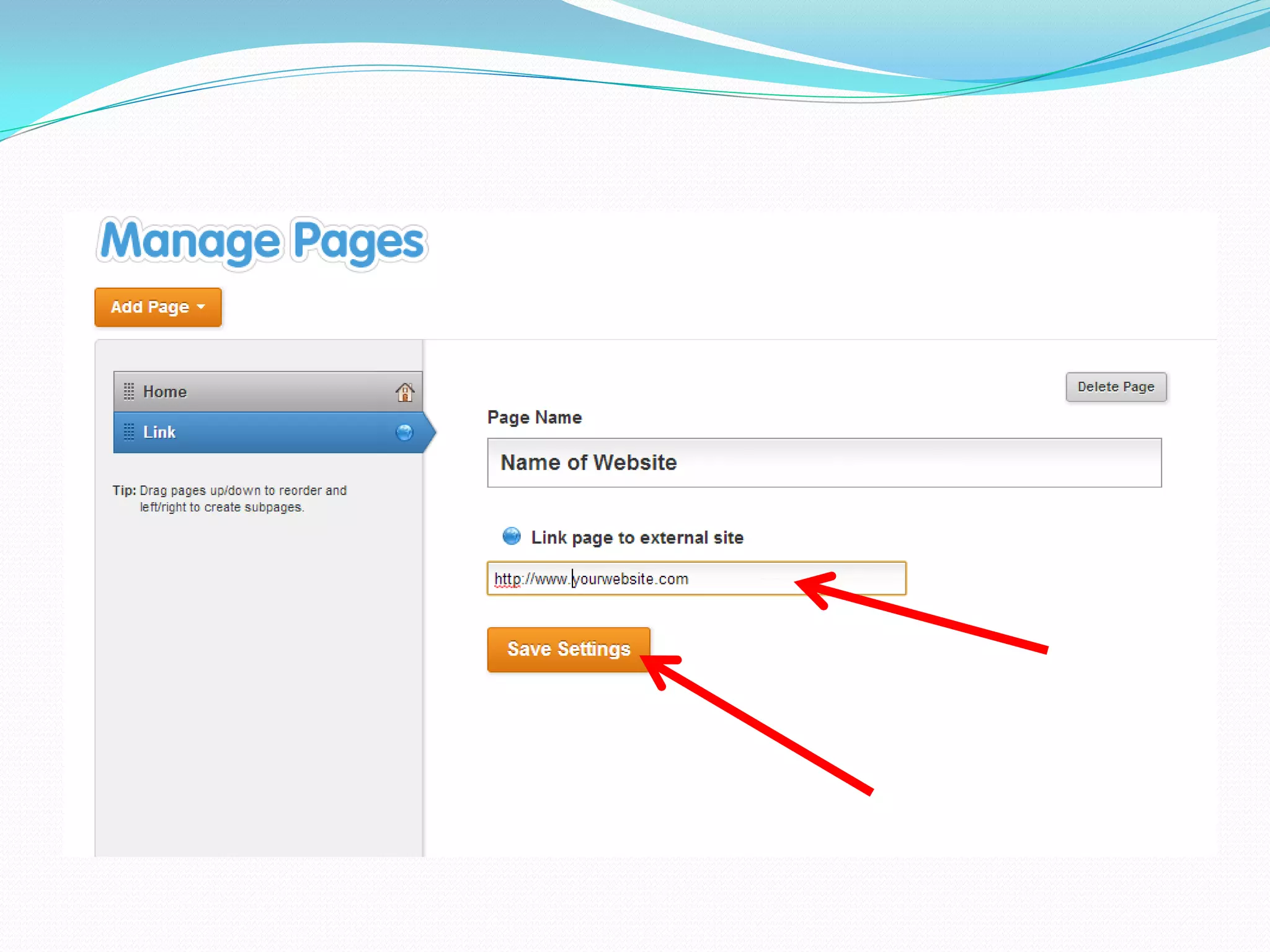Click the 'yourwebsite.com' text in URL box
The height and width of the screenshot is (952, 1270).
[630, 579]
